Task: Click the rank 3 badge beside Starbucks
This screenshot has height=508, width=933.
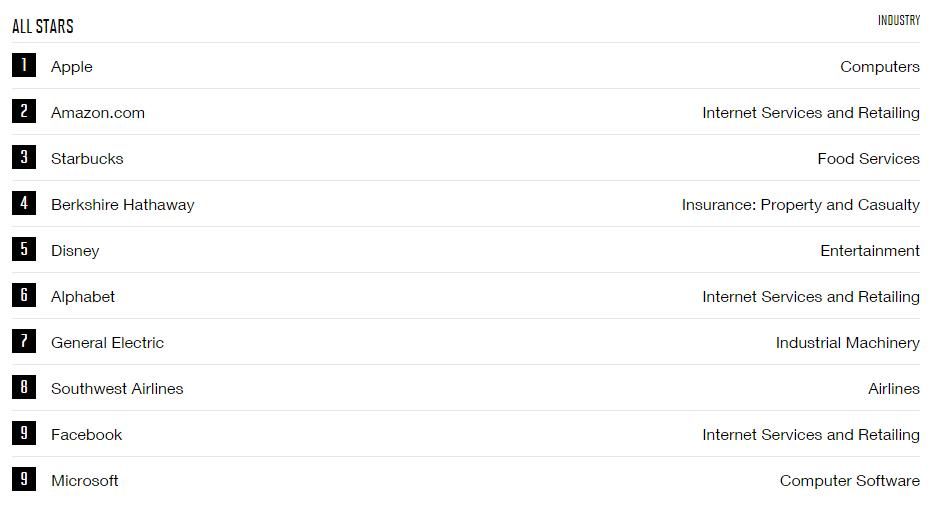Action: coord(24,158)
